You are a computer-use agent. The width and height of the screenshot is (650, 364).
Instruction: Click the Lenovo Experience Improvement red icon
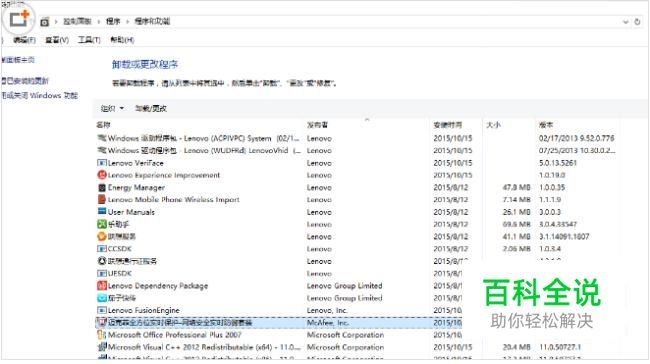tap(102, 175)
